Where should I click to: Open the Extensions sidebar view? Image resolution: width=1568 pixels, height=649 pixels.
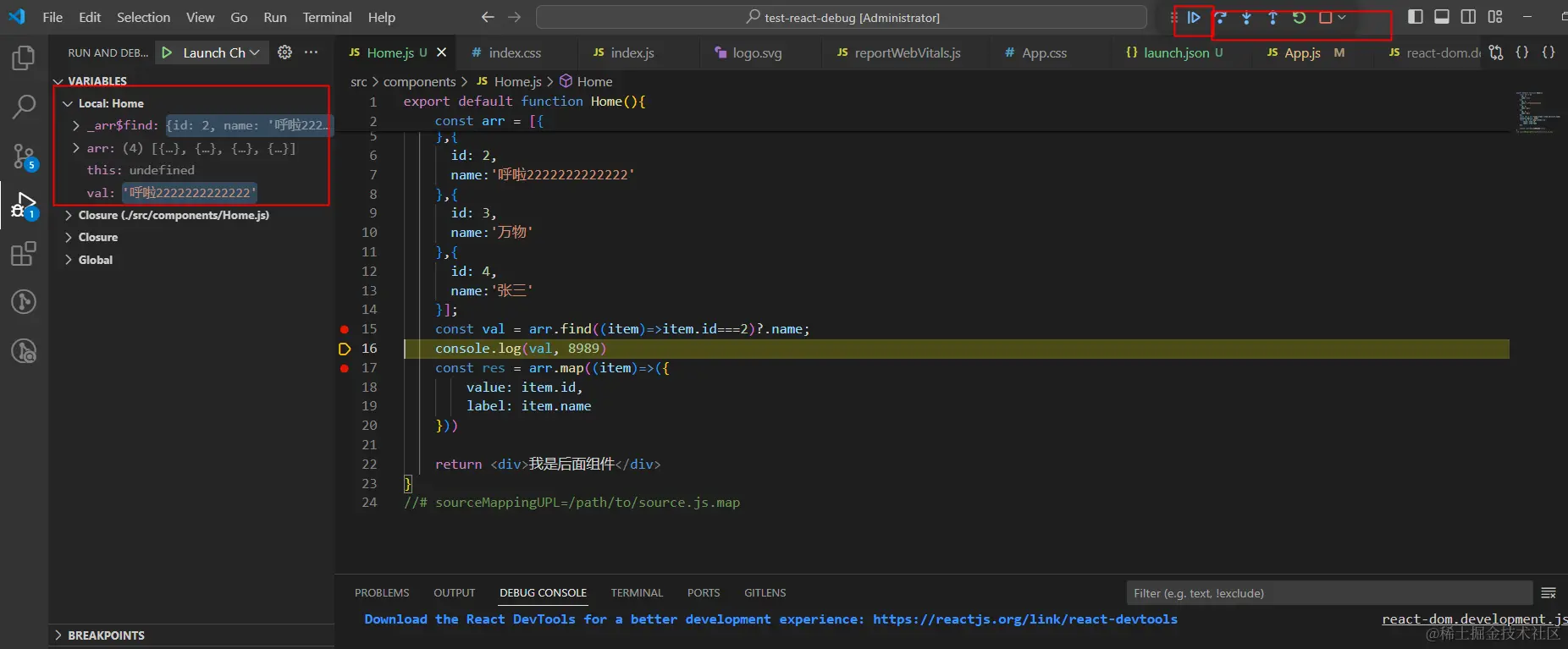[x=24, y=254]
